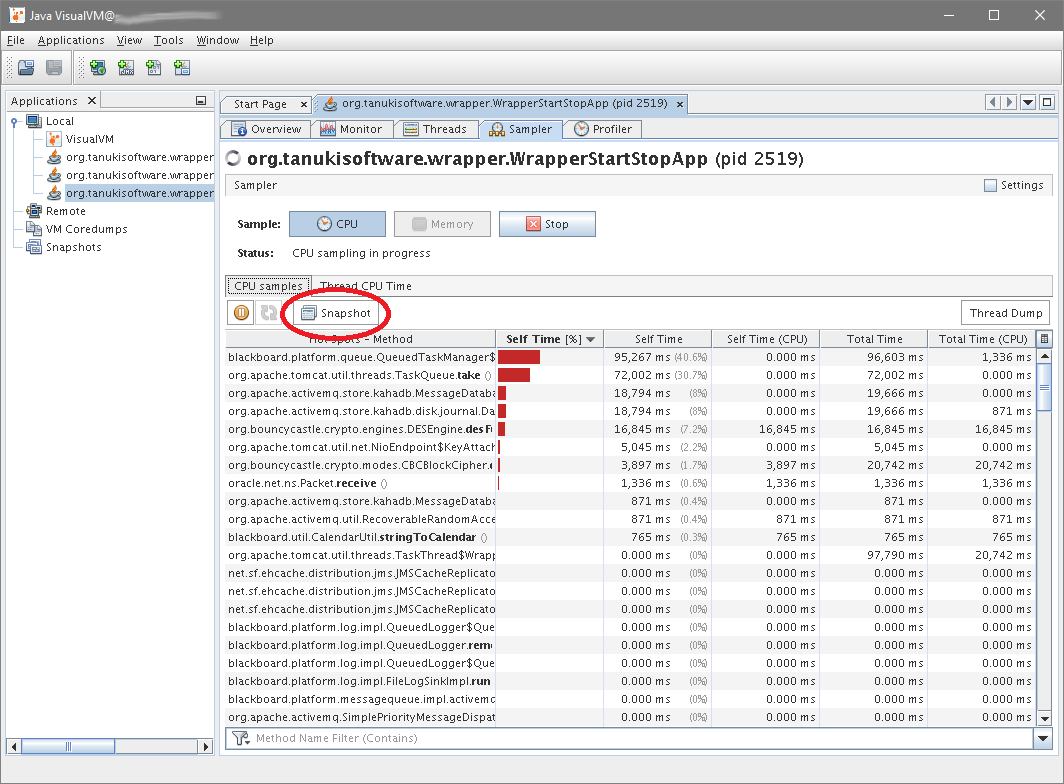
Task: Click the Thread Dump button
Action: (x=1005, y=313)
